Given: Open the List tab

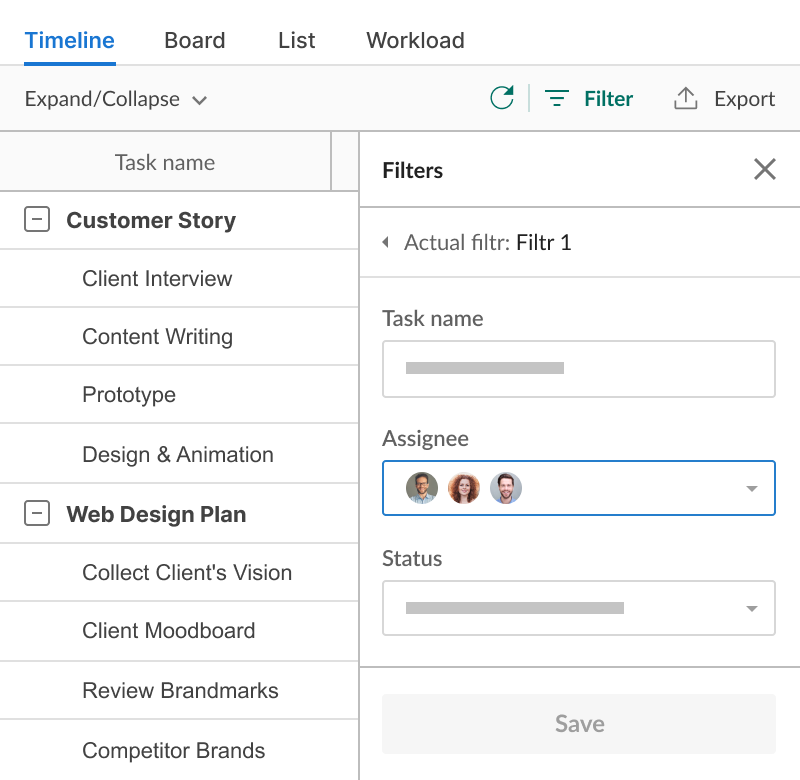Looking at the screenshot, I should pyautogui.click(x=296, y=41).
